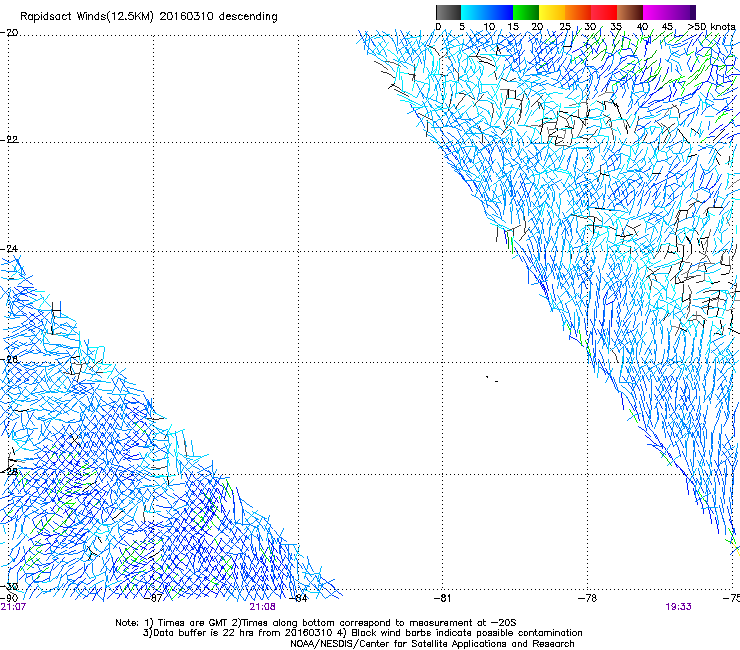
Task: Click the 'Times are GMT' note line
Action: click(316, 623)
